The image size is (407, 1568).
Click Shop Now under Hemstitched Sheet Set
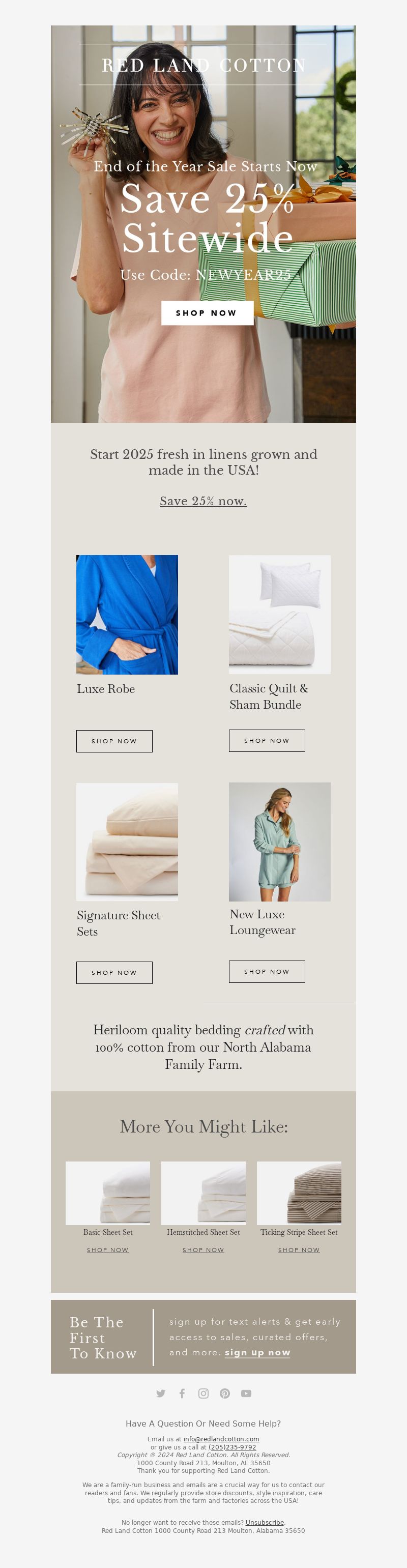[203, 1250]
